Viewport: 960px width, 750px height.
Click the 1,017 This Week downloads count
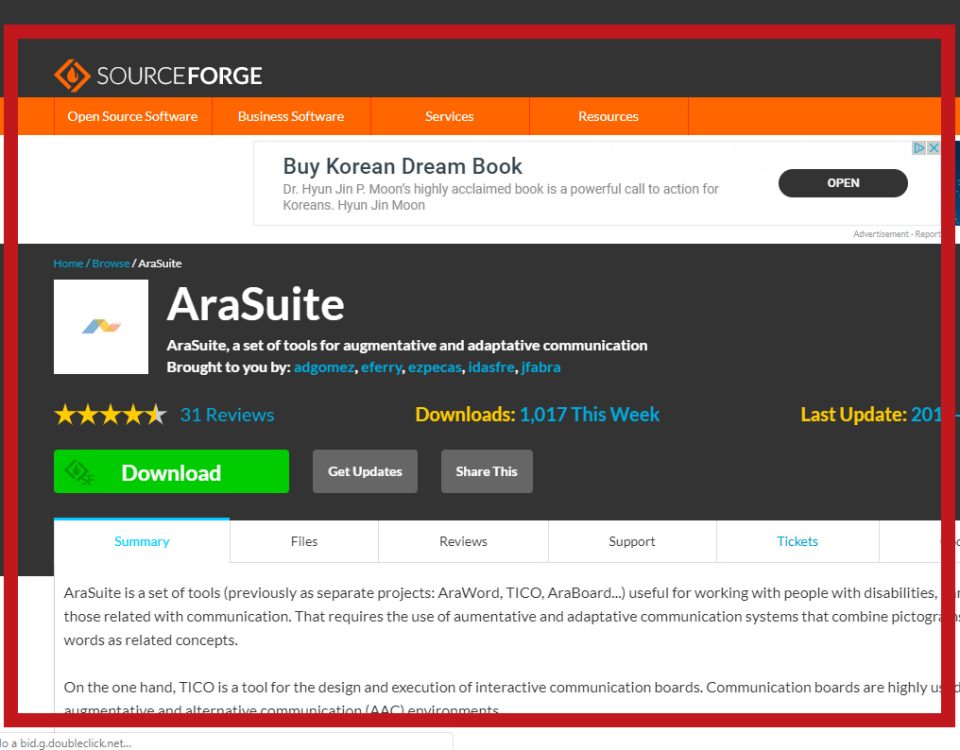click(x=590, y=414)
